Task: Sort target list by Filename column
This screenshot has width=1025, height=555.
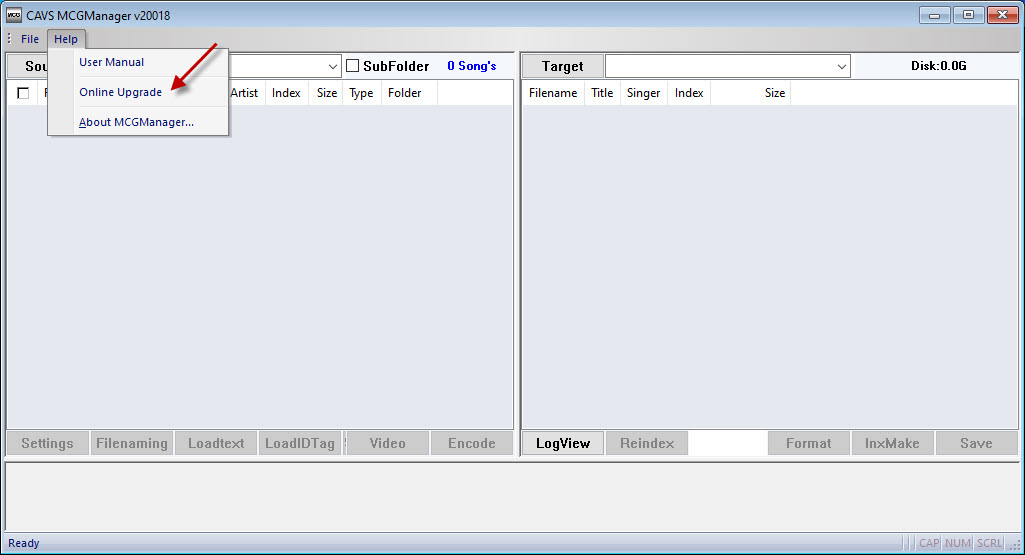Action: pos(553,93)
